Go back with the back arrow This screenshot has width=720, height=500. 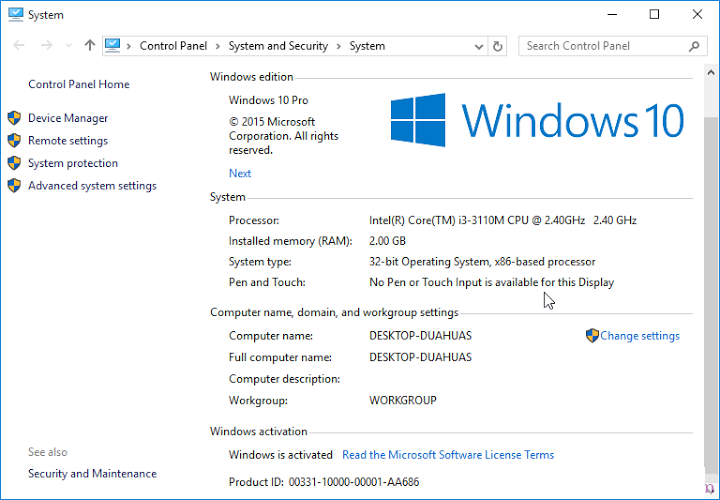coord(19,45)
